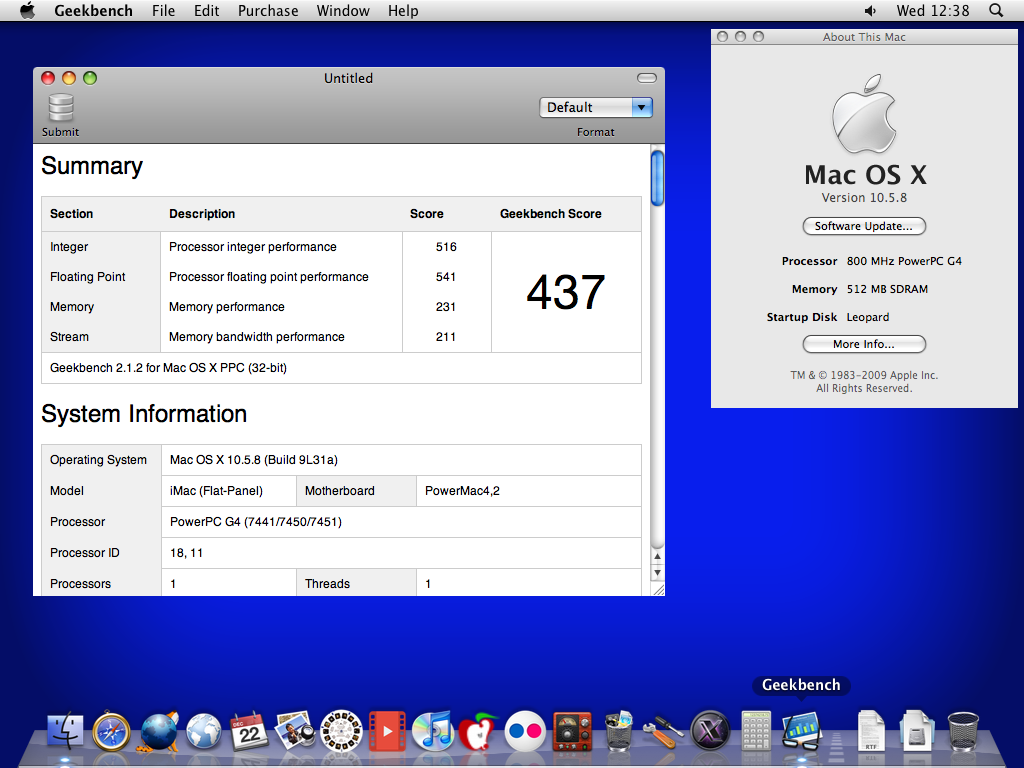Click '512 MB SDRAM' in About This Mac
This screenshot has width=1024, height=768.
pyautogui.click(x=887, y=289)
